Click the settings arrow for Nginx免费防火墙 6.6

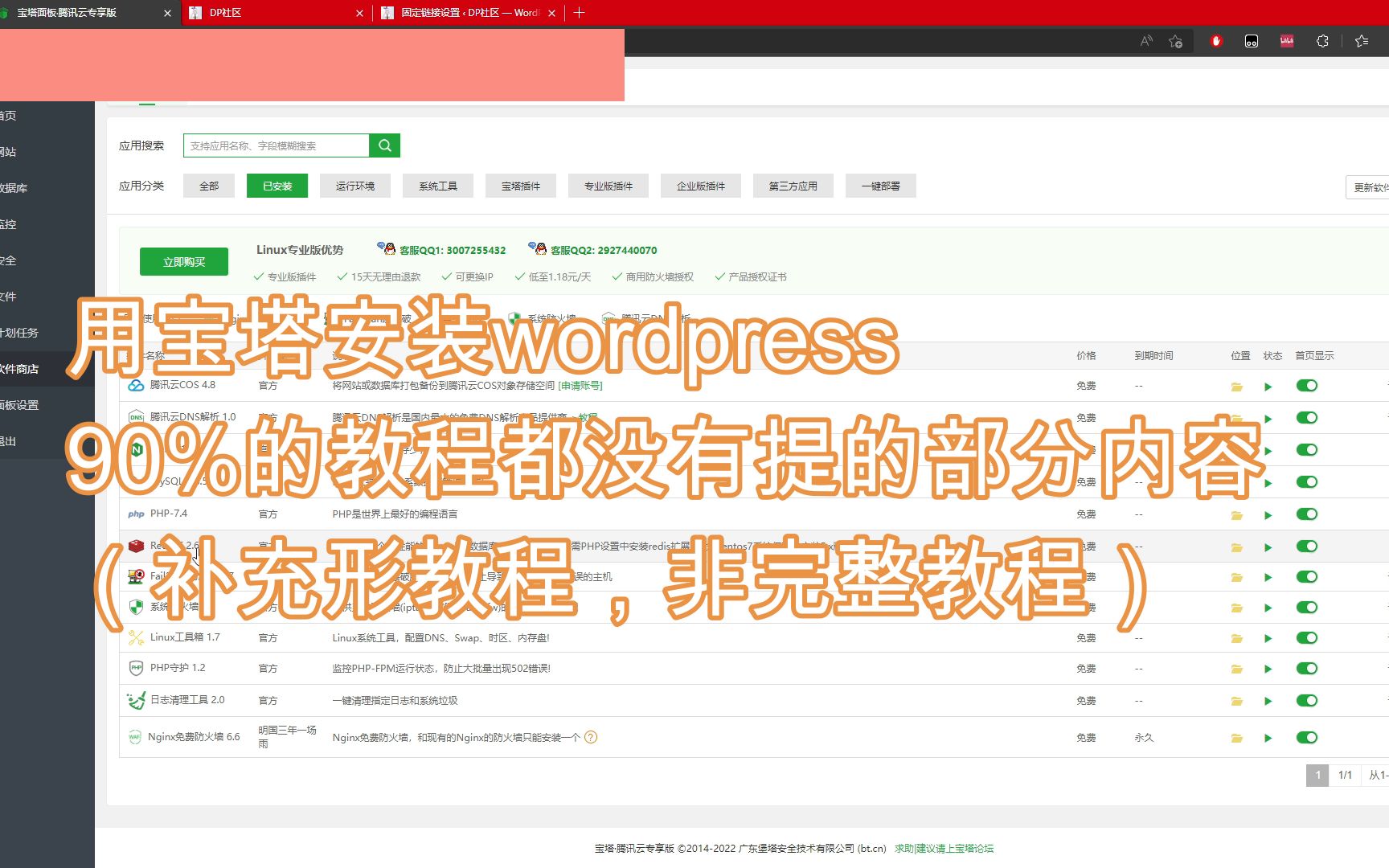click(x=1268, y=738)
